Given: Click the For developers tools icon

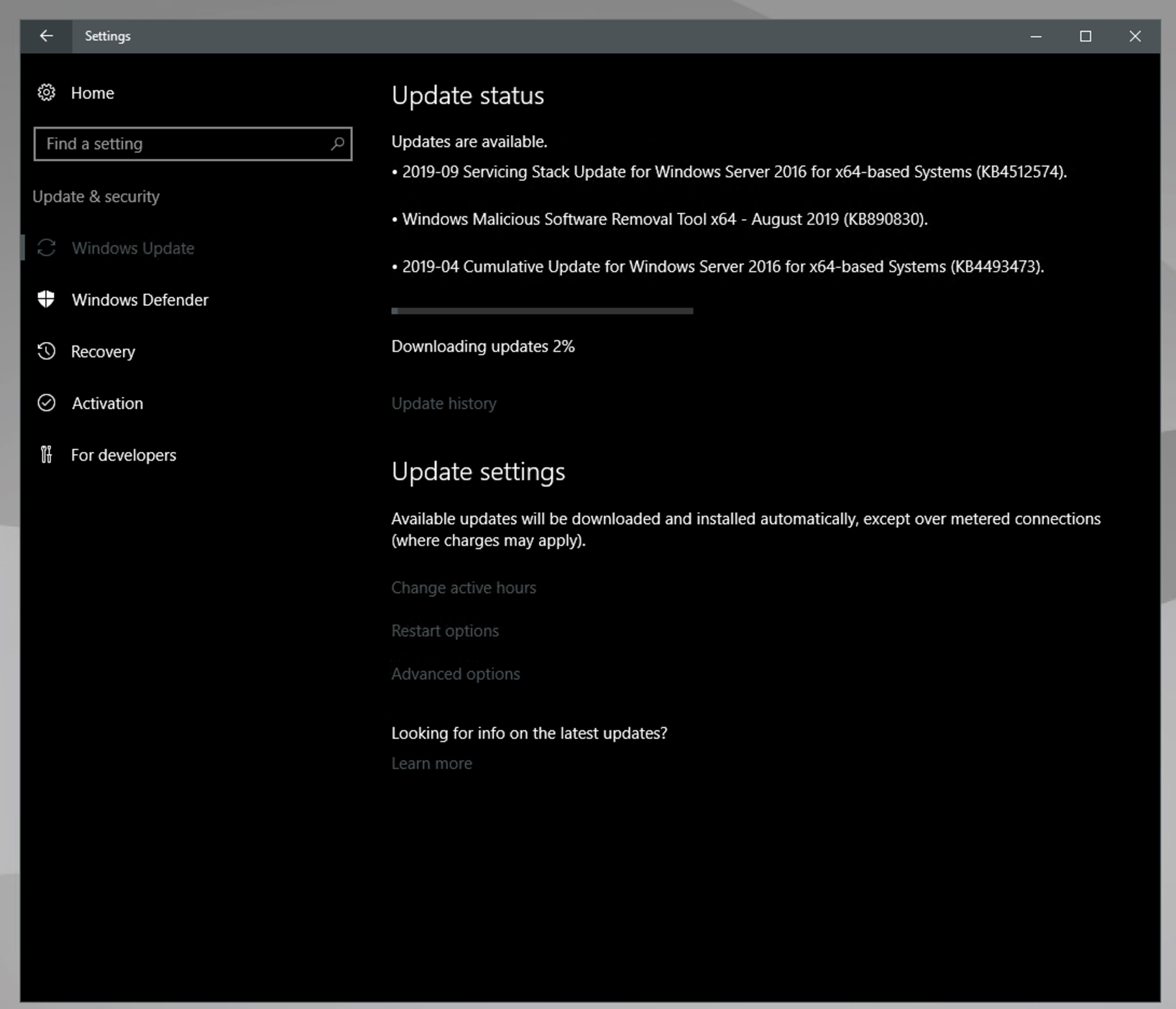Looking at the screenshot, I should [47, 455].
